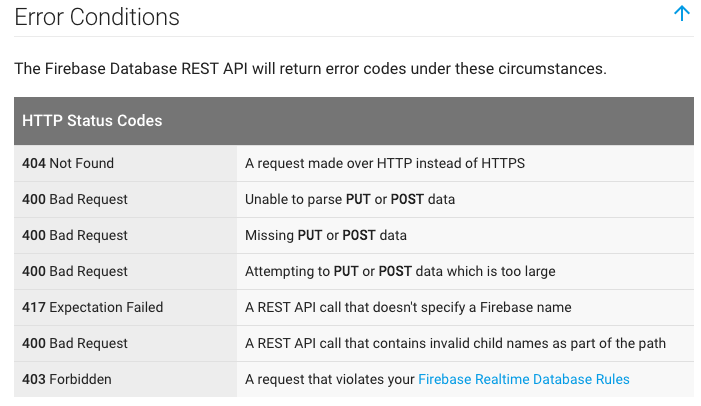Click the 404 Not Found cell
This screenshot has height=406, width=701.
125,163
